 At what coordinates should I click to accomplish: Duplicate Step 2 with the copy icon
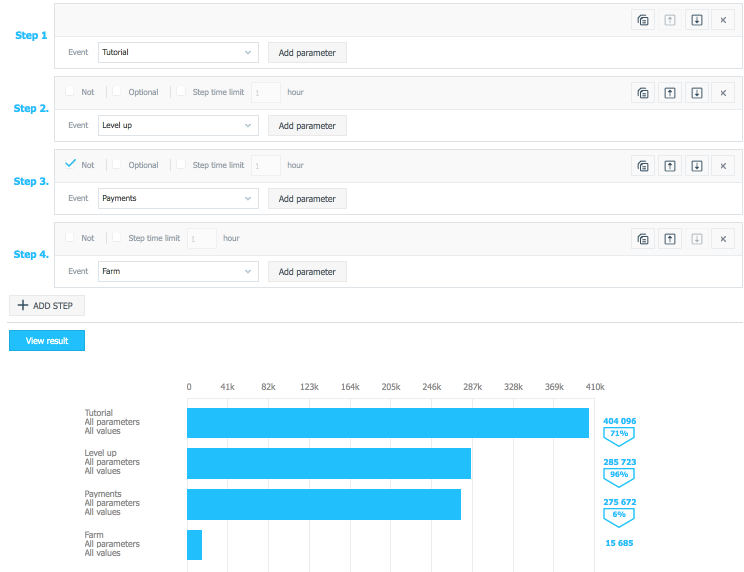point(643,93)
